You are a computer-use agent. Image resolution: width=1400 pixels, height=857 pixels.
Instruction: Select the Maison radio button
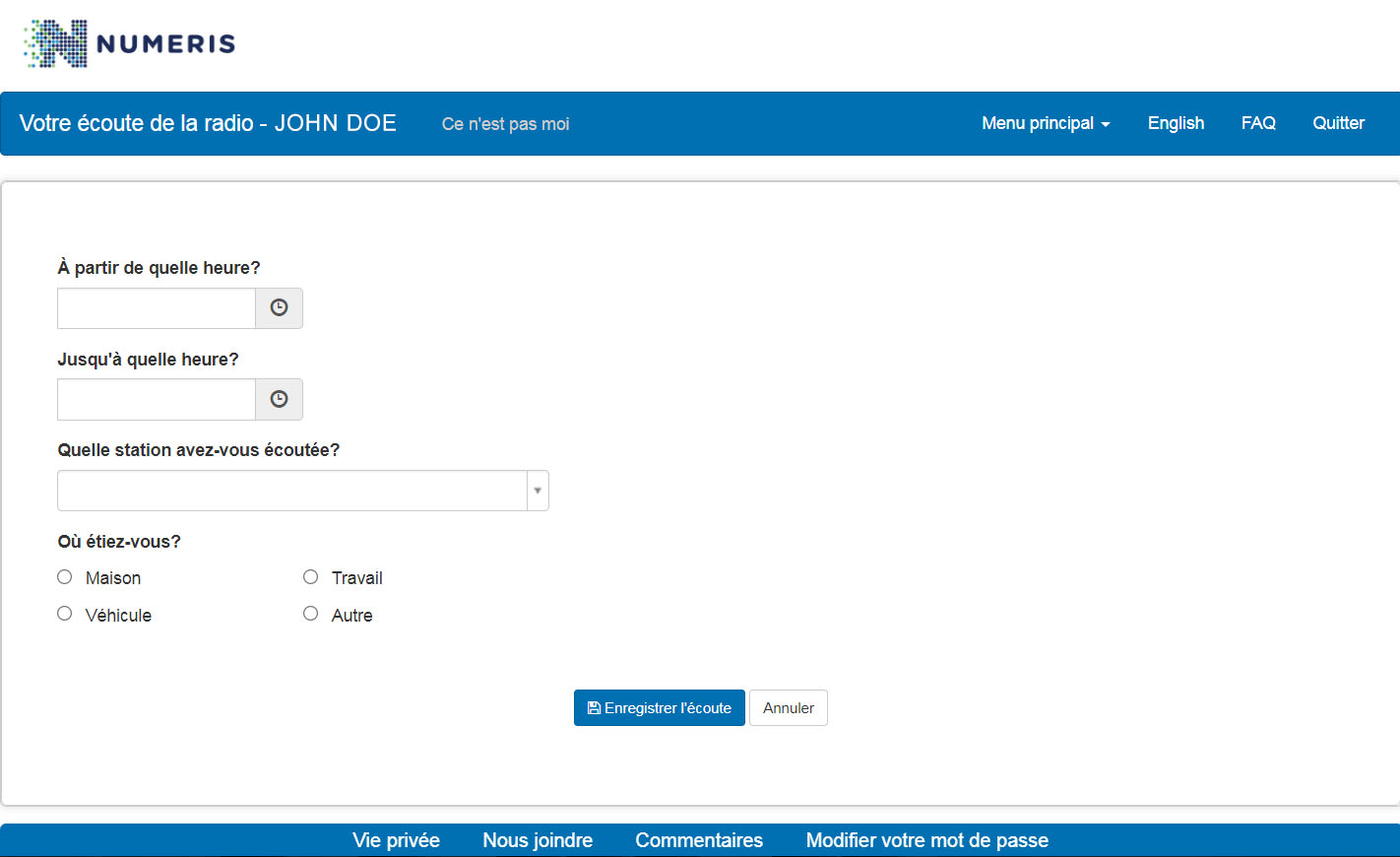coord(65,577)
